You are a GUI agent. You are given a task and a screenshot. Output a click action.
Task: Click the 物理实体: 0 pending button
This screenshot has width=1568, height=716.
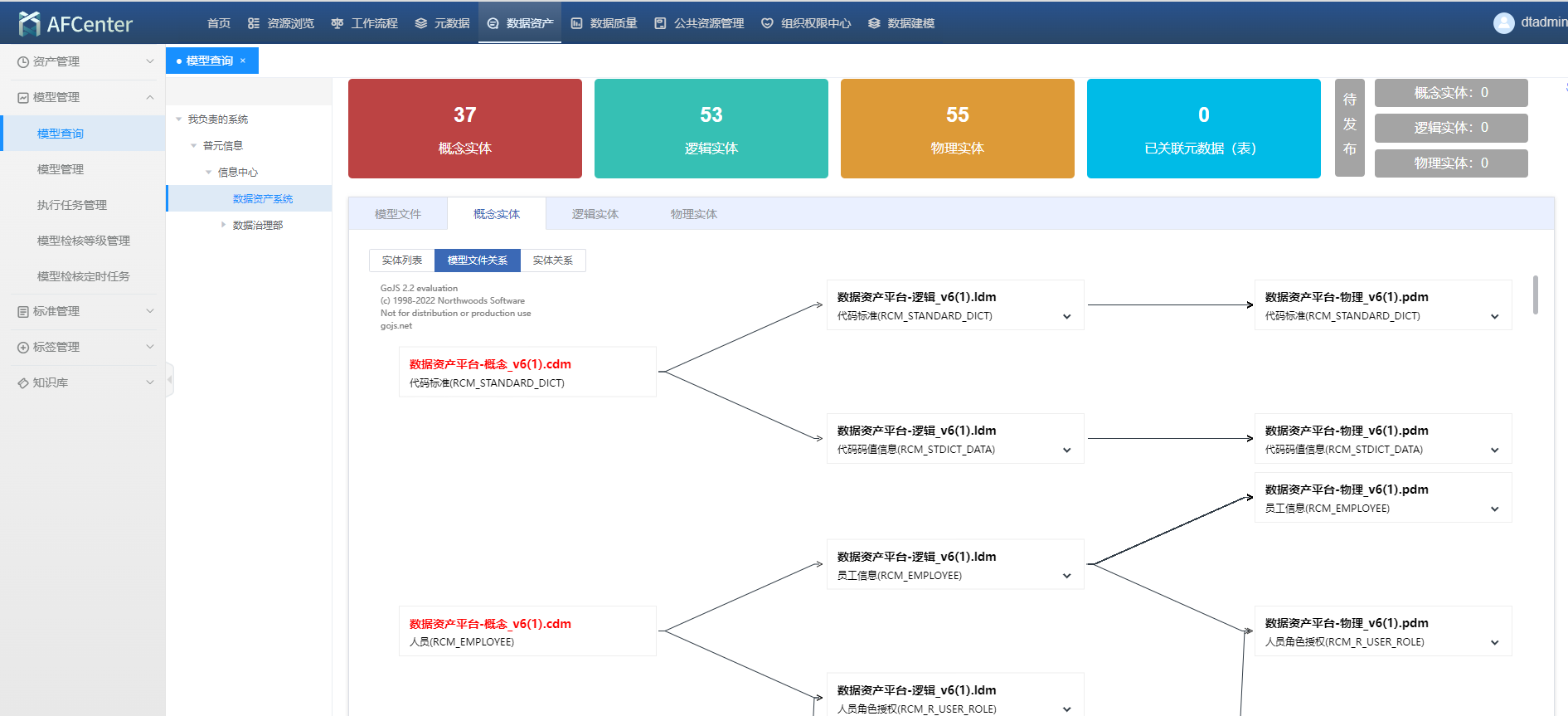(x=1451, y=163)
